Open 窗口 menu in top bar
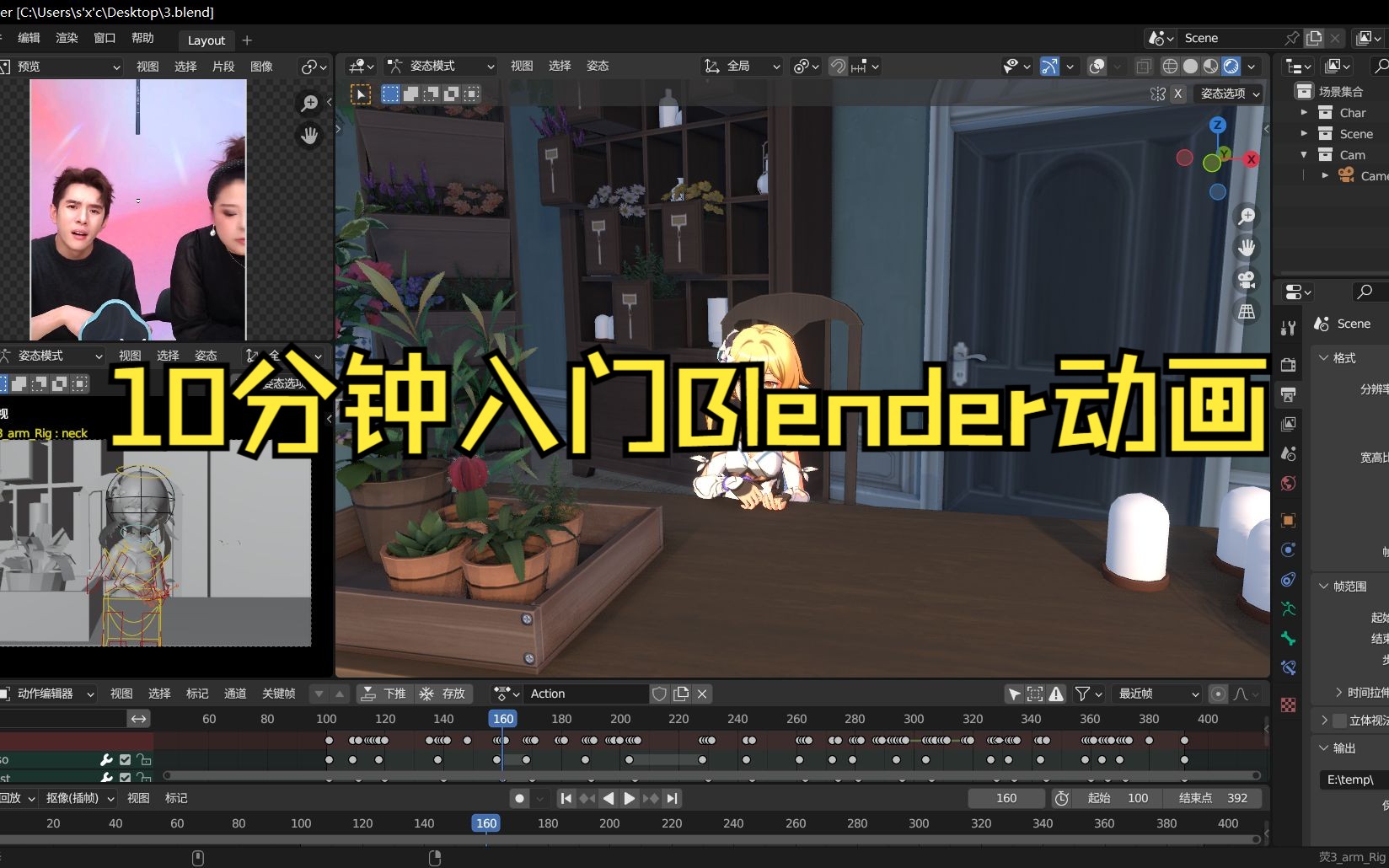Screen dimensions: 1389x868 pos(105,38)
